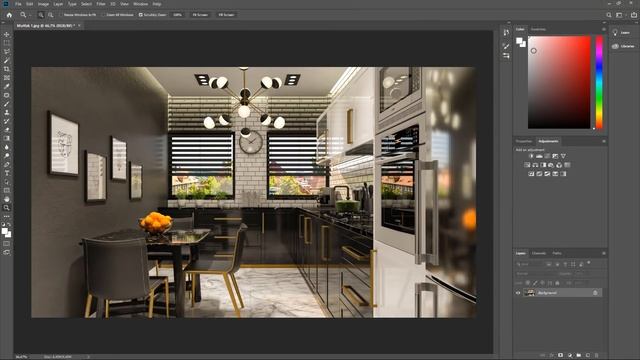This screenshot has width=640, height=360.
Task: Toggle lock transparent pixels
Action: 528,283
